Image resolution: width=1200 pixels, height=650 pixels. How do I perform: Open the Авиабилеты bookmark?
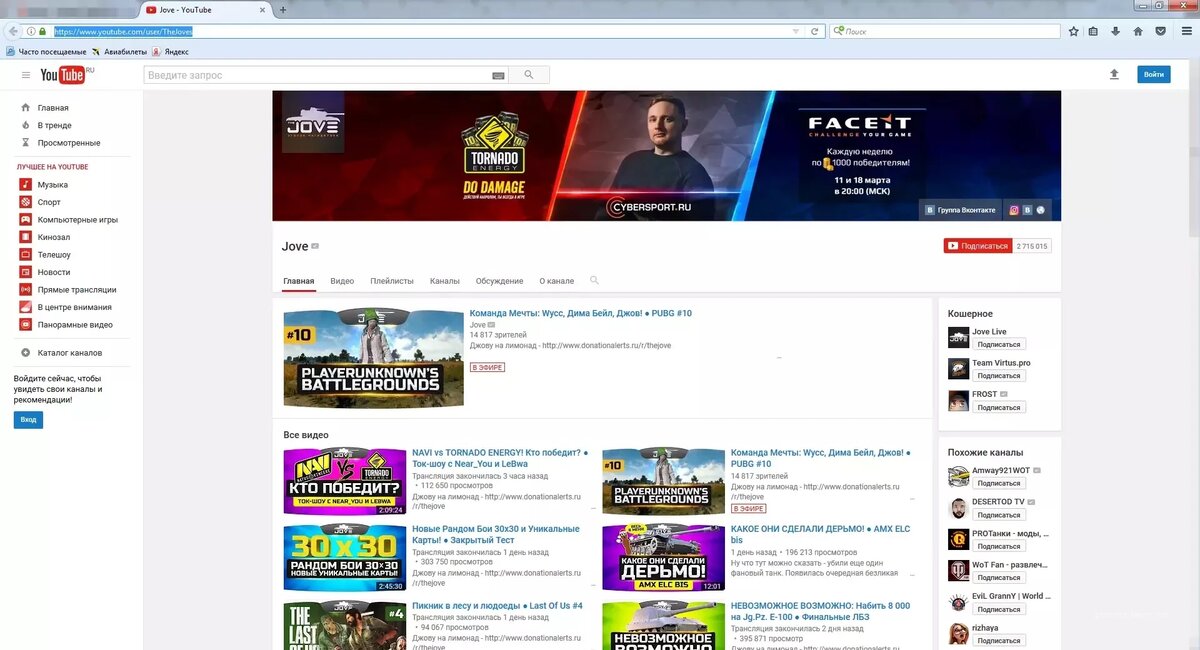[x=119, y=51]
